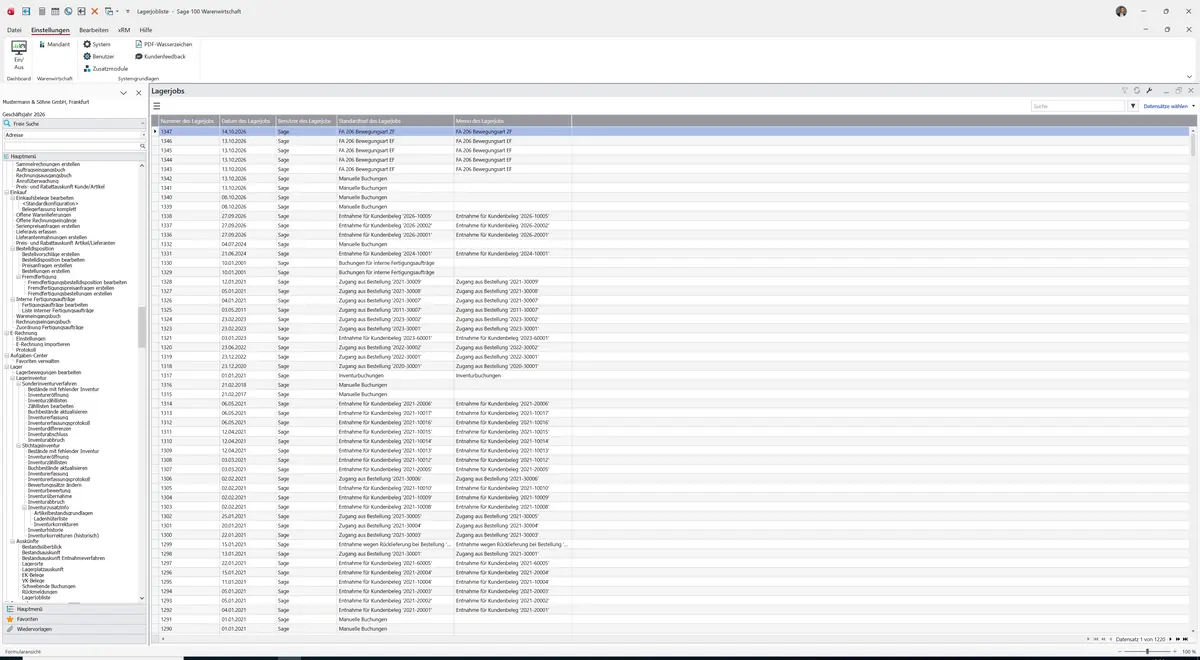This screenshot has height=660, width=1200.
Task: Open Bestandsübersicht in tree
Action: click(41, 547)
